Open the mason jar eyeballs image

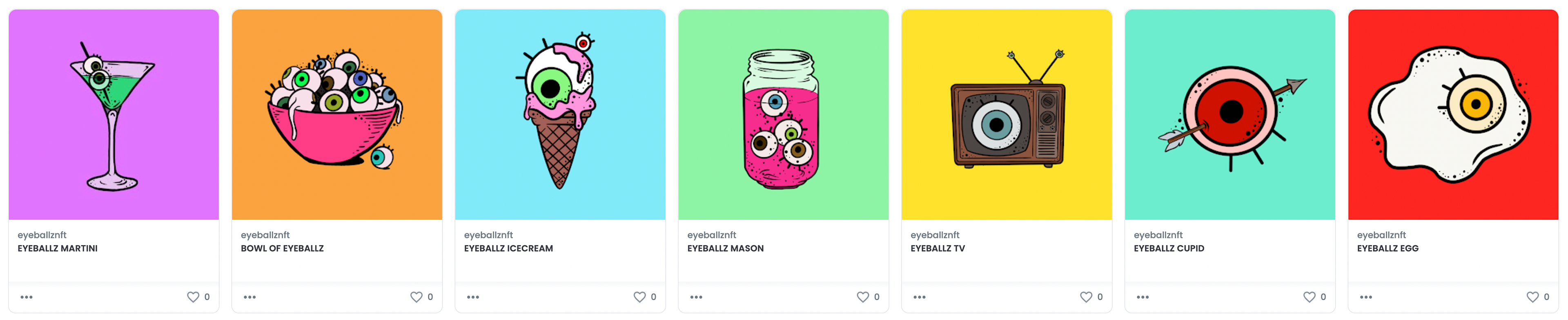point(784,114)
